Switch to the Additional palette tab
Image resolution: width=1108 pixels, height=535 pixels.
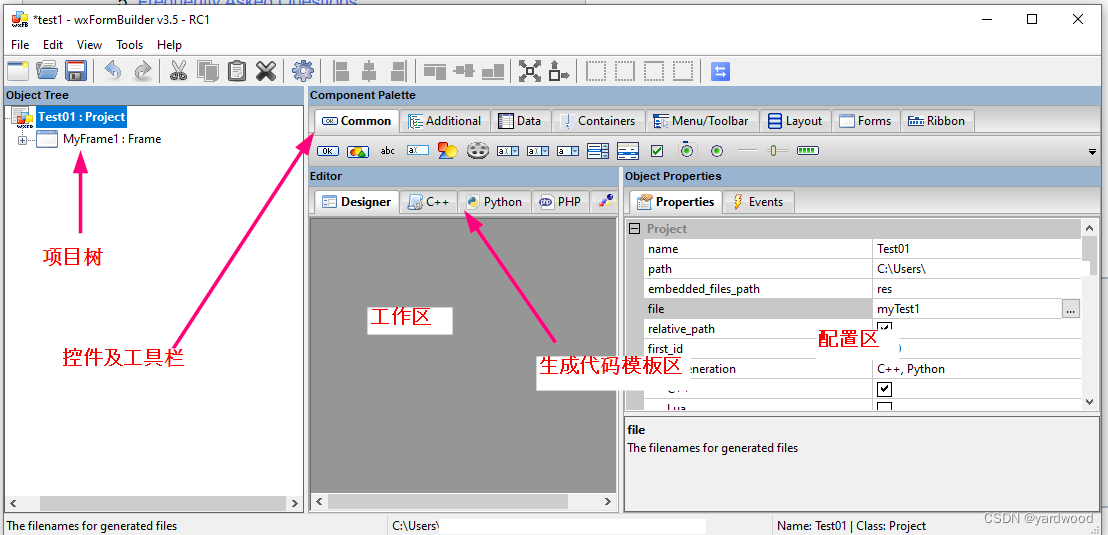(447, 121)
